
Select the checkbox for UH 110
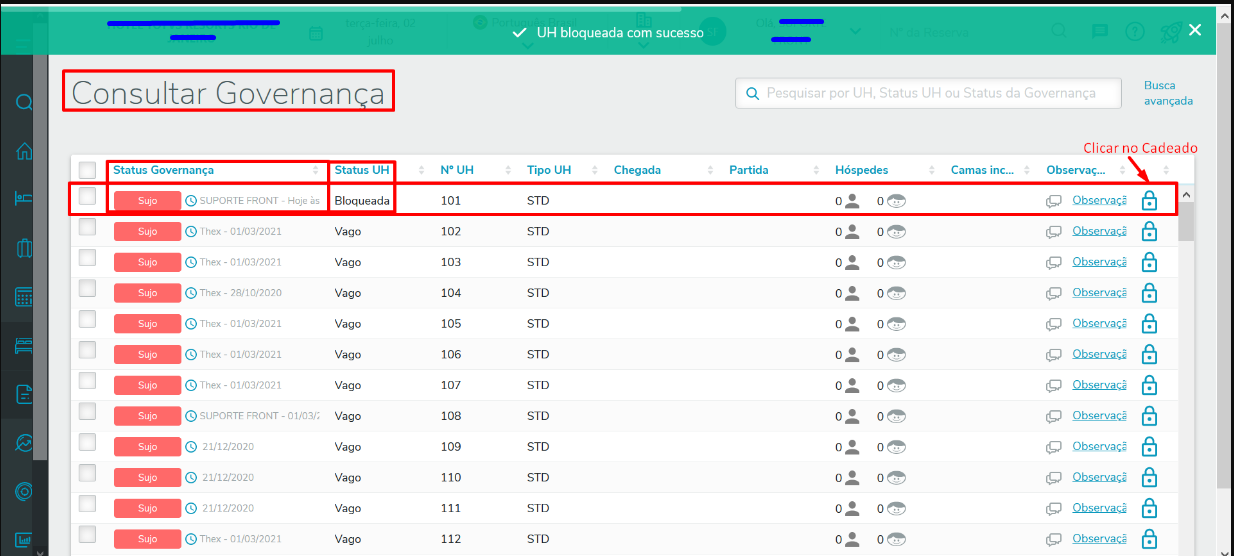[x=87, y=473]
